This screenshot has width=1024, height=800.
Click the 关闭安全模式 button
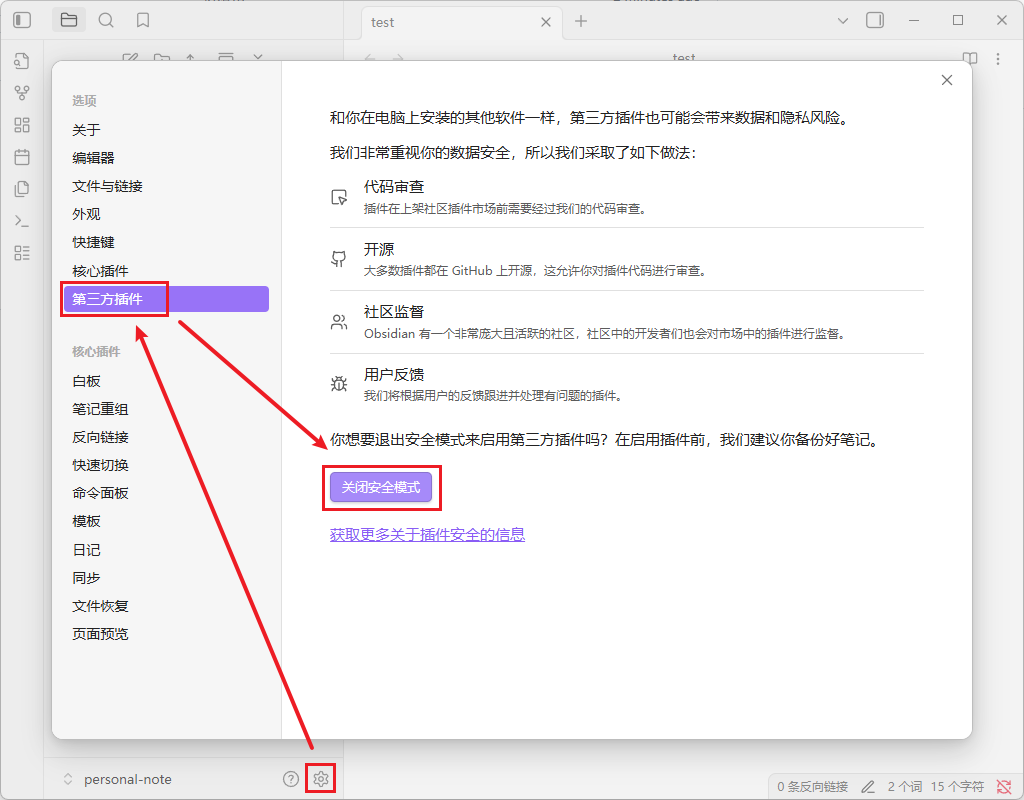(382, 488)
